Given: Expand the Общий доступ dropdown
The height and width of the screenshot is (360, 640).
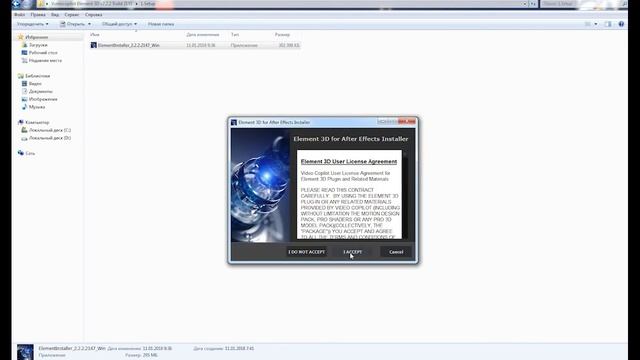Looking at the screenshot, I should [119, 24].
